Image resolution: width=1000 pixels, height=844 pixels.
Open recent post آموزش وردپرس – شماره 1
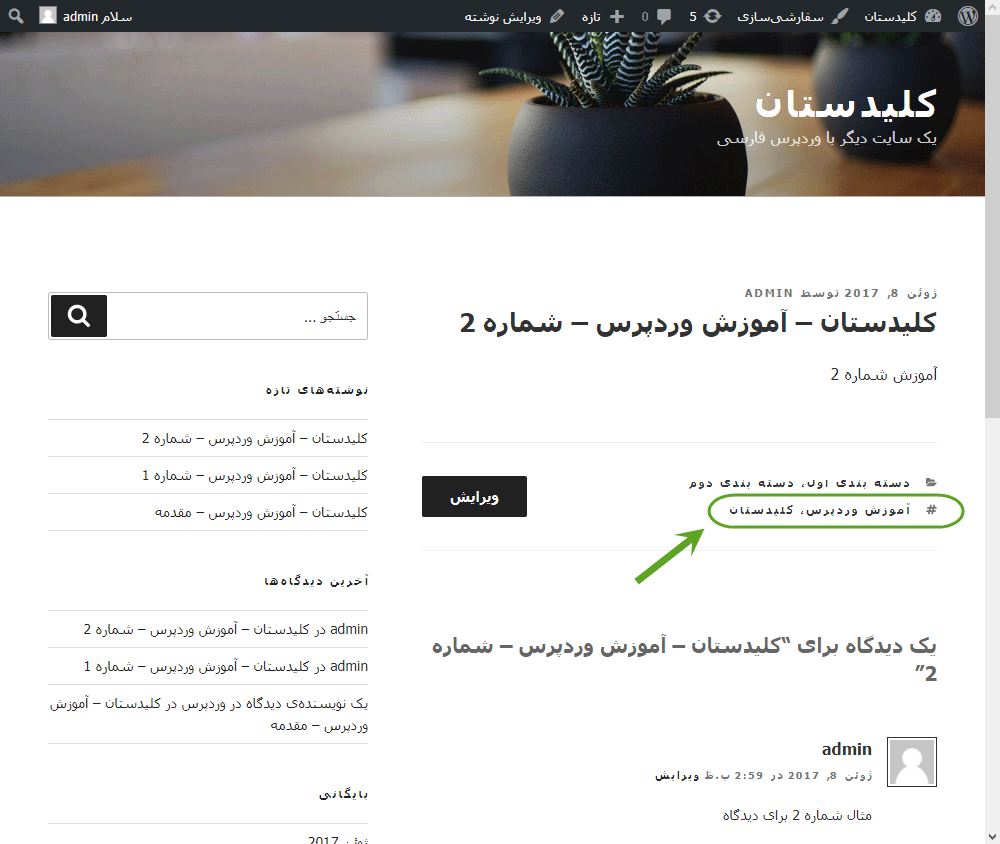click(x=254, y=475)
